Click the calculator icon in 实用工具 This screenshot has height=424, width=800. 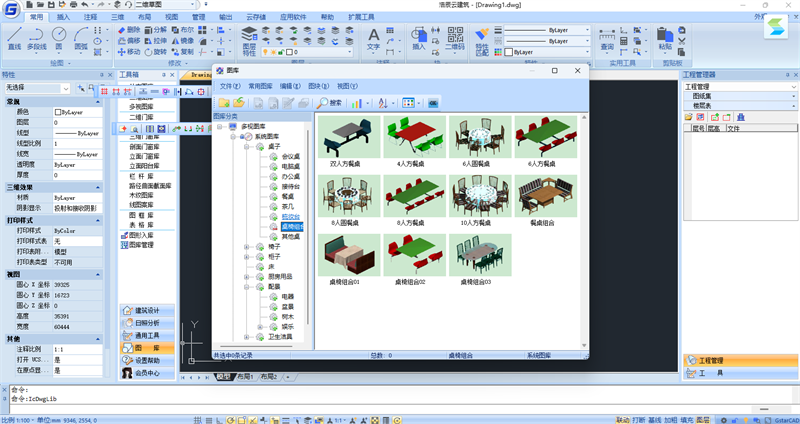point(623,41)
